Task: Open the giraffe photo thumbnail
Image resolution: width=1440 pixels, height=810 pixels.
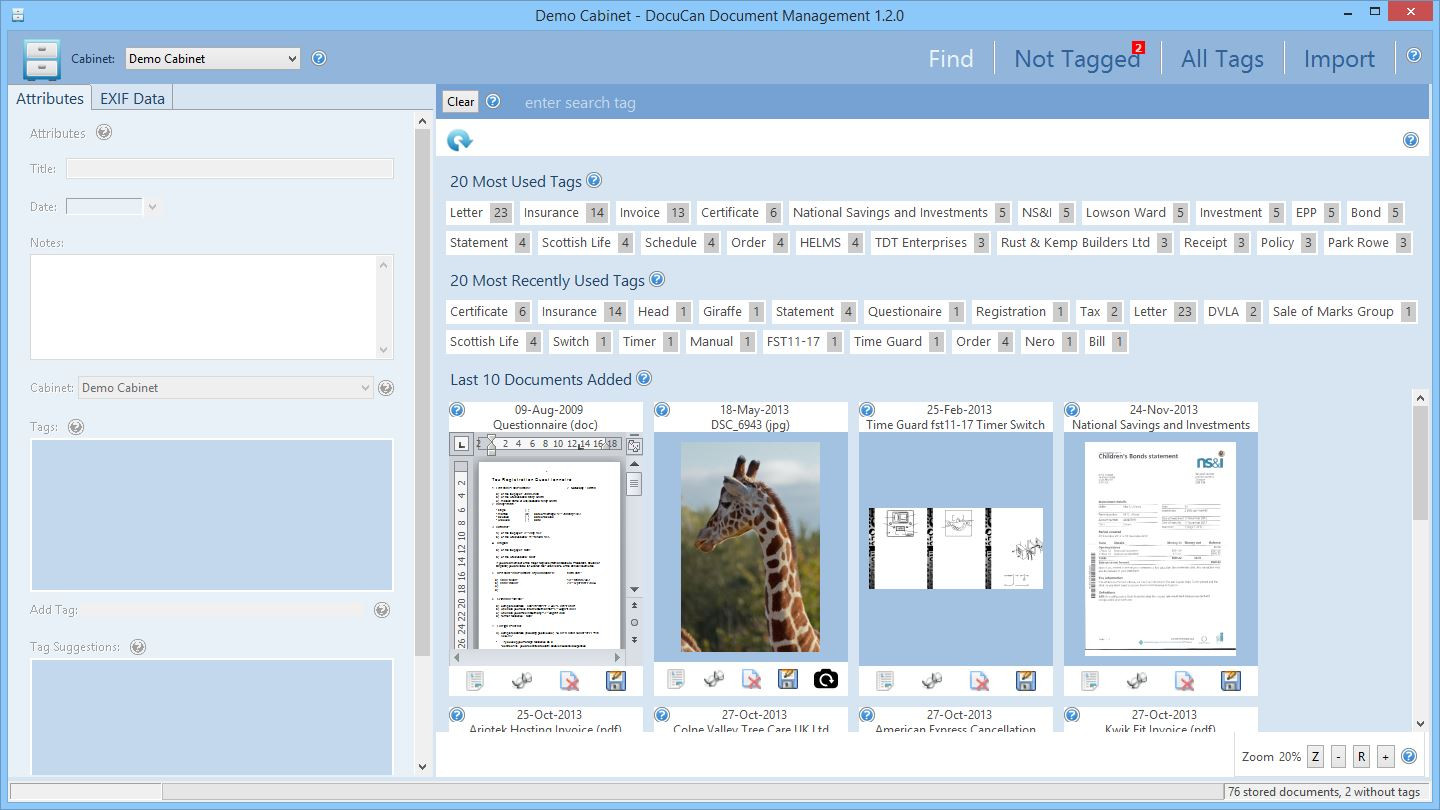Action: pos(750,547)
